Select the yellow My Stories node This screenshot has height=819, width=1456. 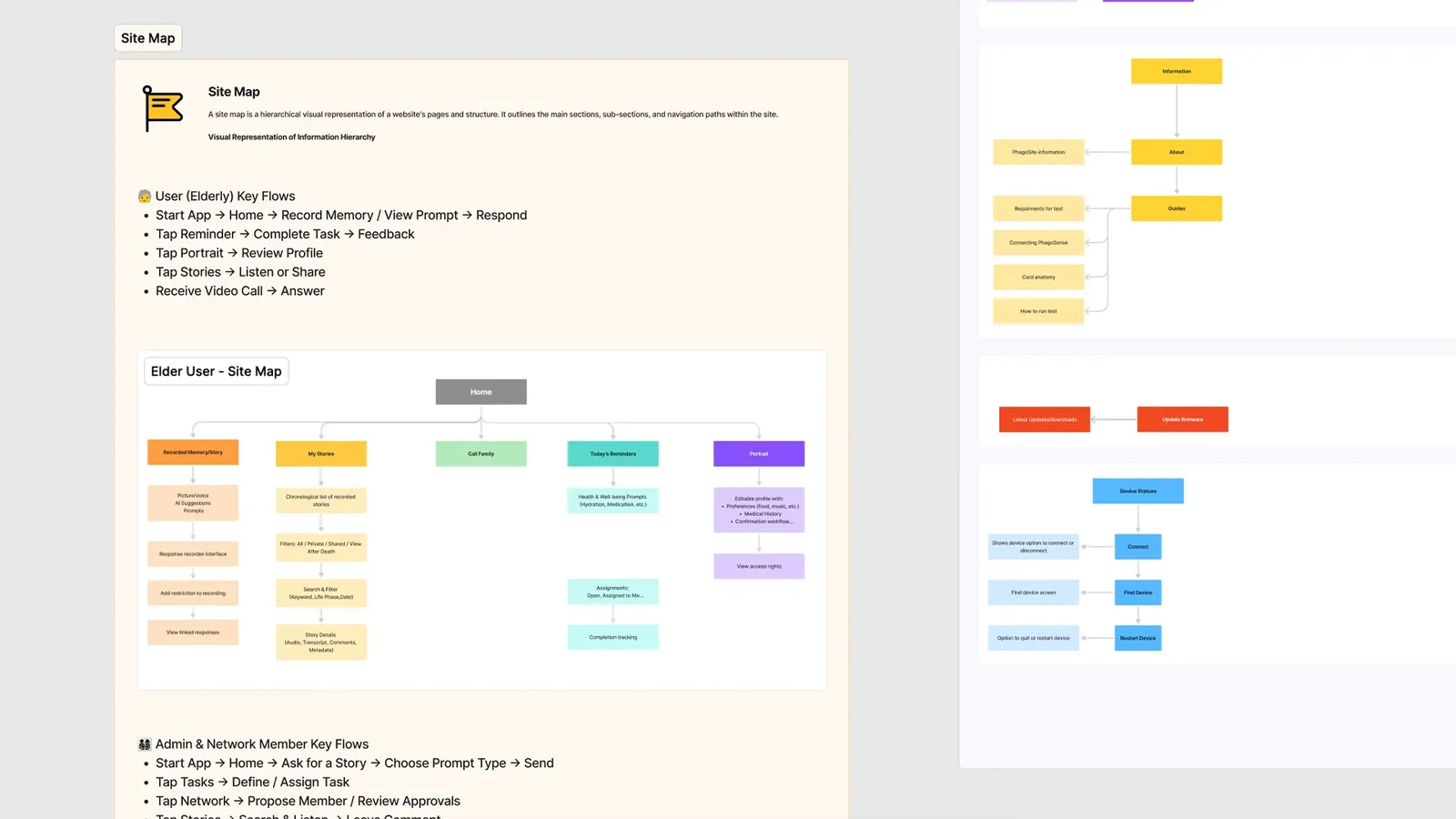[x=321, y=453]
